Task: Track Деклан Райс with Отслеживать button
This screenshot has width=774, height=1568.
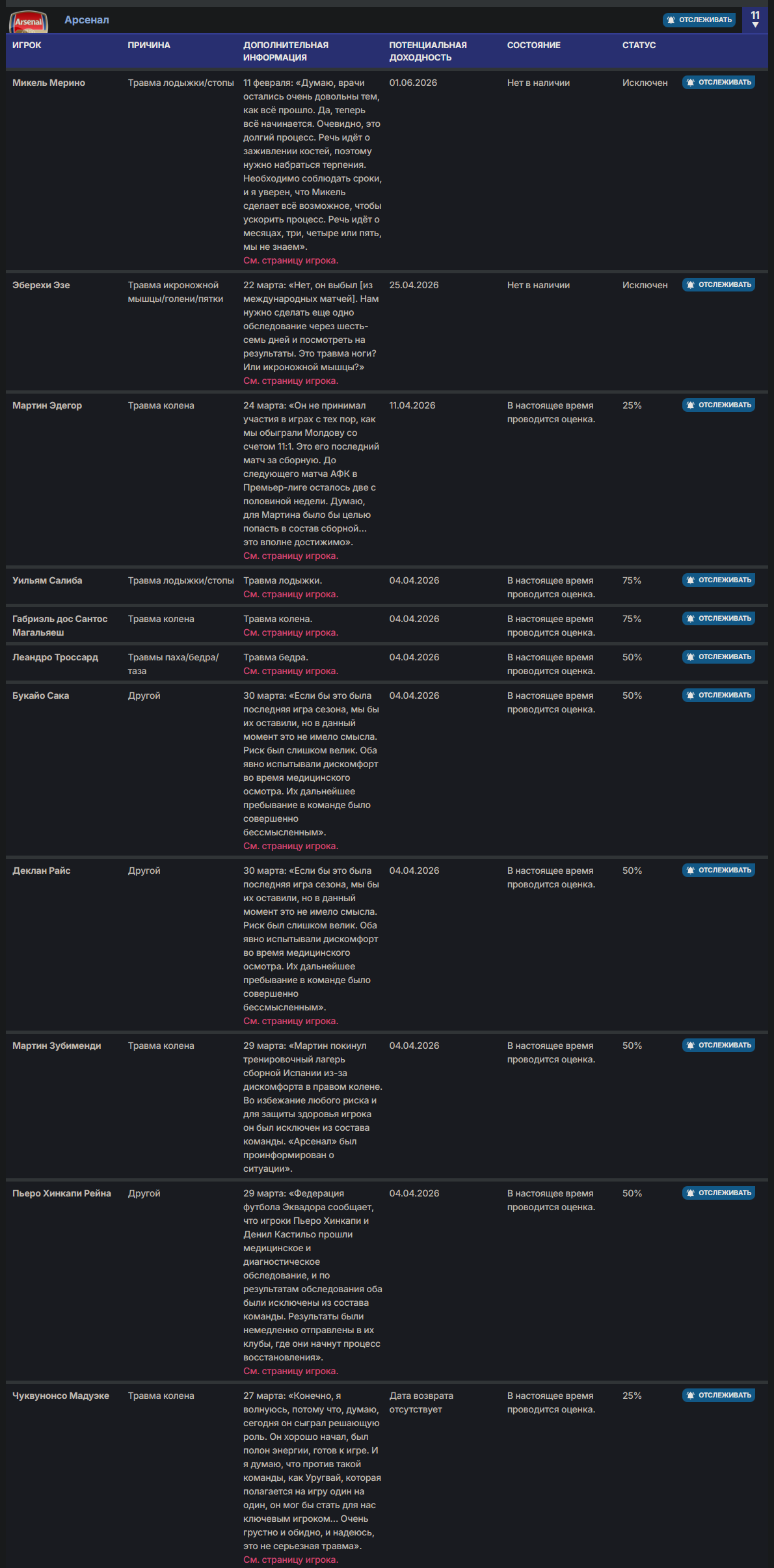Action: pos(719,871)
